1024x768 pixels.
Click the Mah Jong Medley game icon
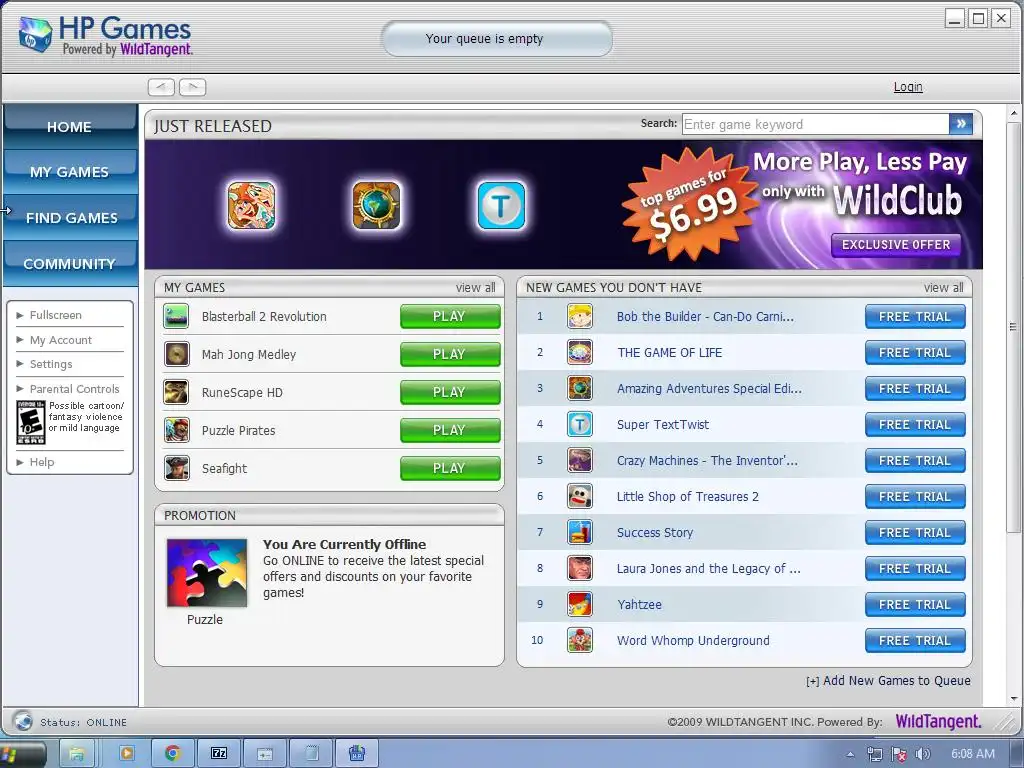[x=176, y=354]
